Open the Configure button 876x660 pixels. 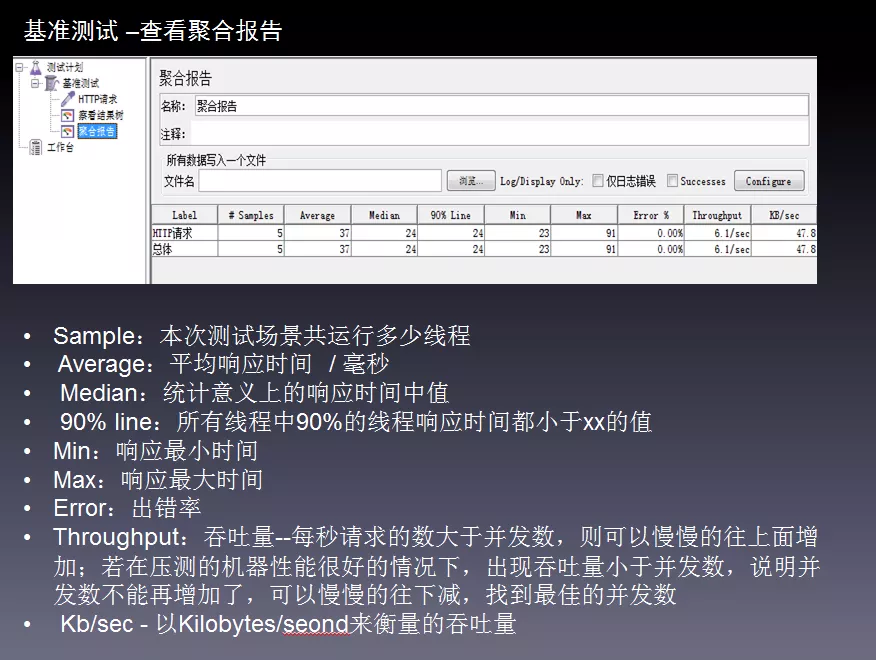[769, 181]
